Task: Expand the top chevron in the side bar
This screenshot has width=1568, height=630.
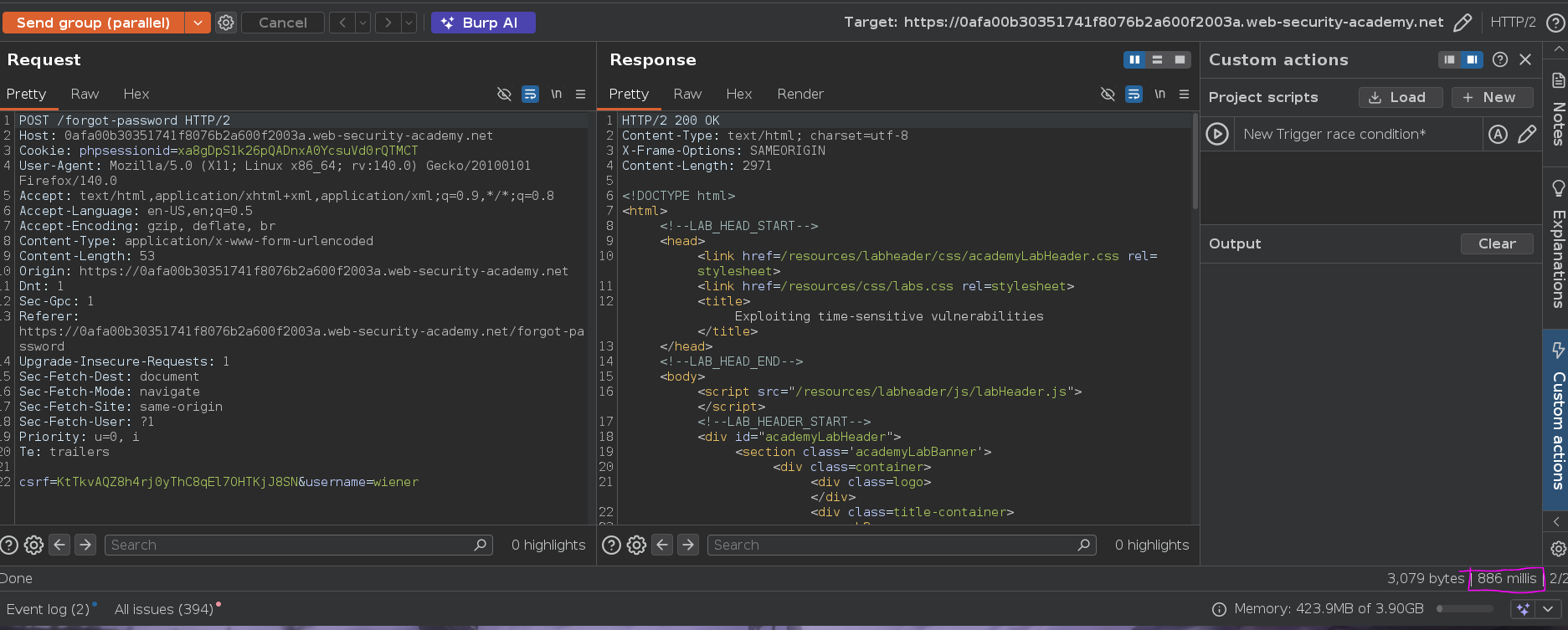Action: pos(1557,49)
